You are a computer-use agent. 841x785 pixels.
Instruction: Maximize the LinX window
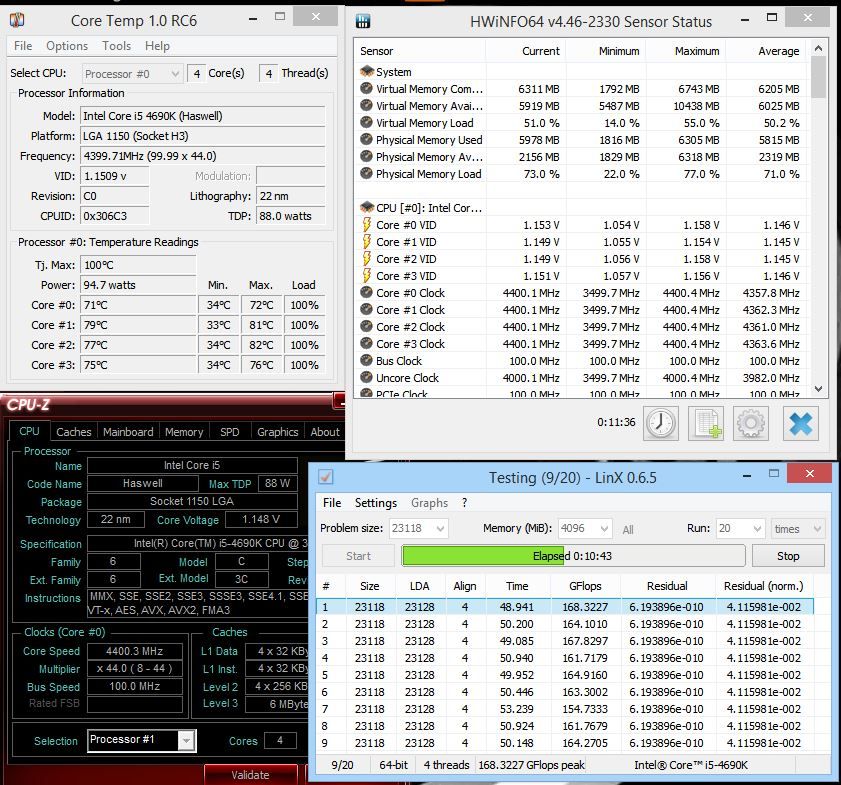pyautogui.click(x=774, y=473)
